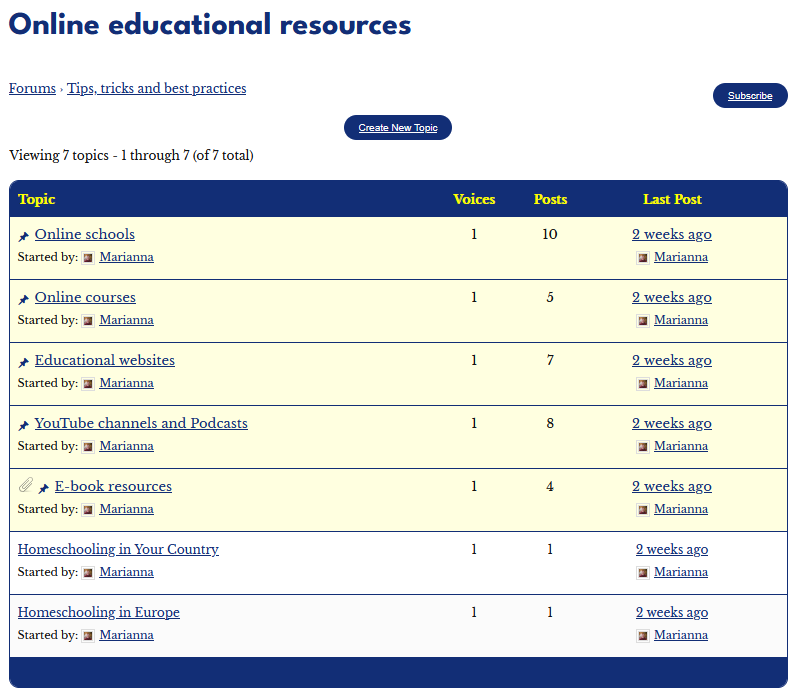
Task: Open Marianna's profile under E-book resources Started by
Action: pyautogui.click(x=126, y=510)
